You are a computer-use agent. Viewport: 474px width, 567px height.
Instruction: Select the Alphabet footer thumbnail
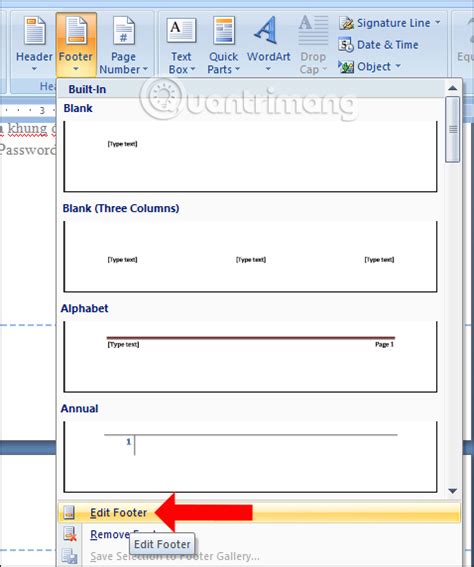click(250, 357)
